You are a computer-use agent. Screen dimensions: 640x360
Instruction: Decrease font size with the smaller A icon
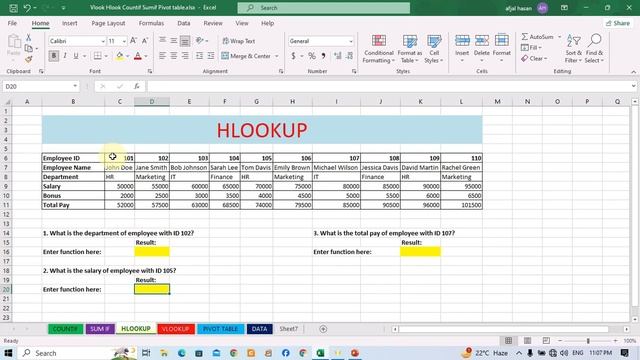145,41
